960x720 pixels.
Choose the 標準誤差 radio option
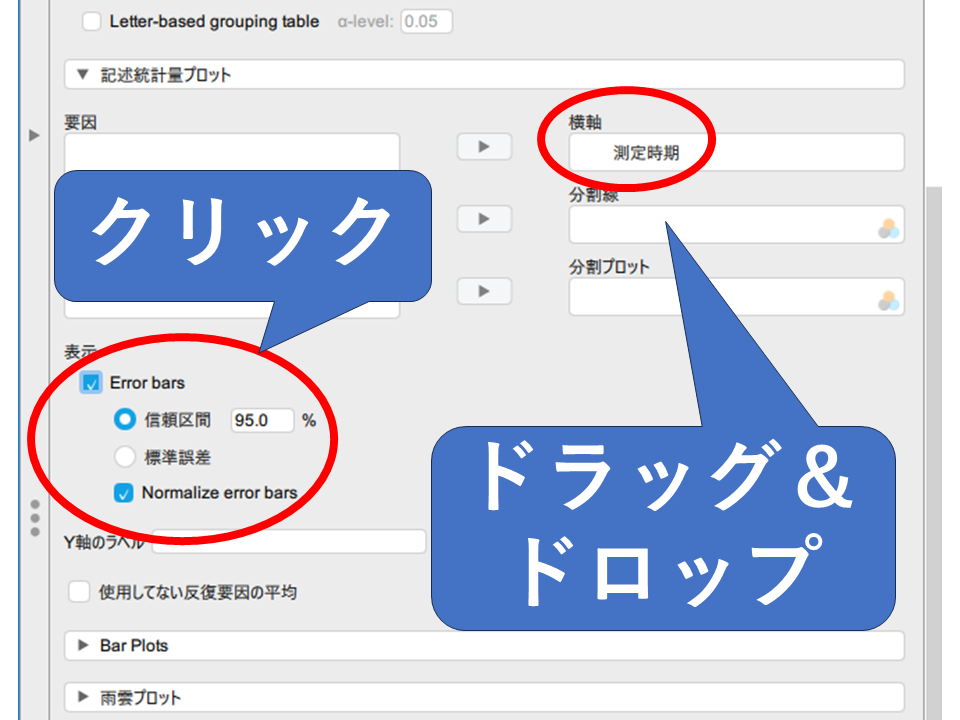[x=125, y=457]
